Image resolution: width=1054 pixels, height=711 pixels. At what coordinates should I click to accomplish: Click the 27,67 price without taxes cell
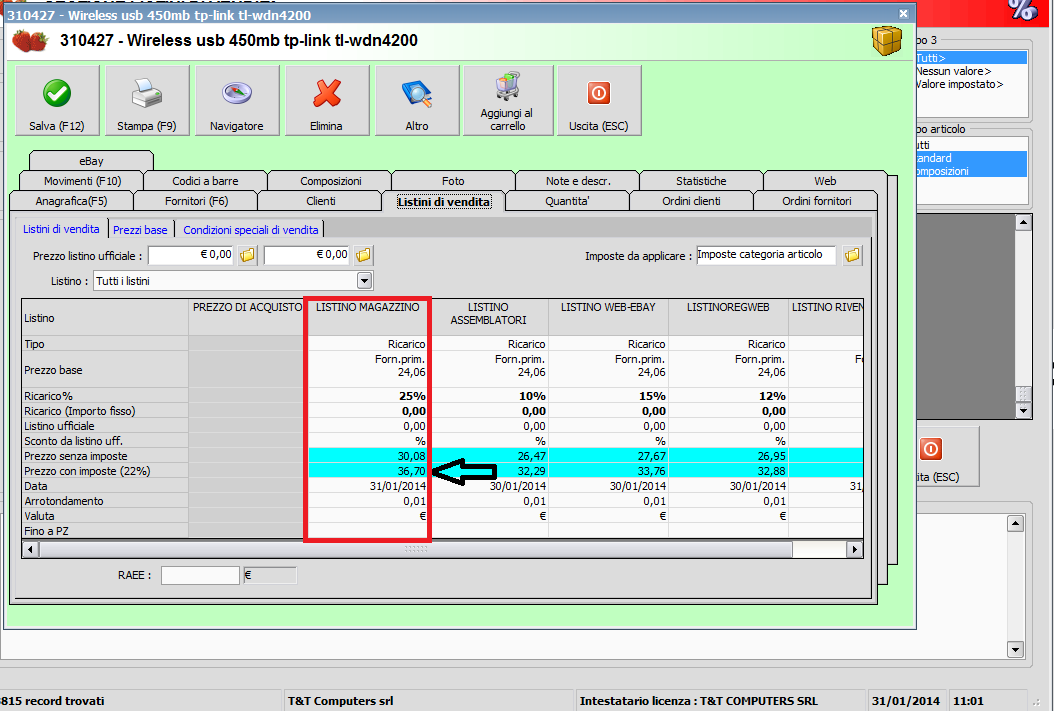(608, 456)
